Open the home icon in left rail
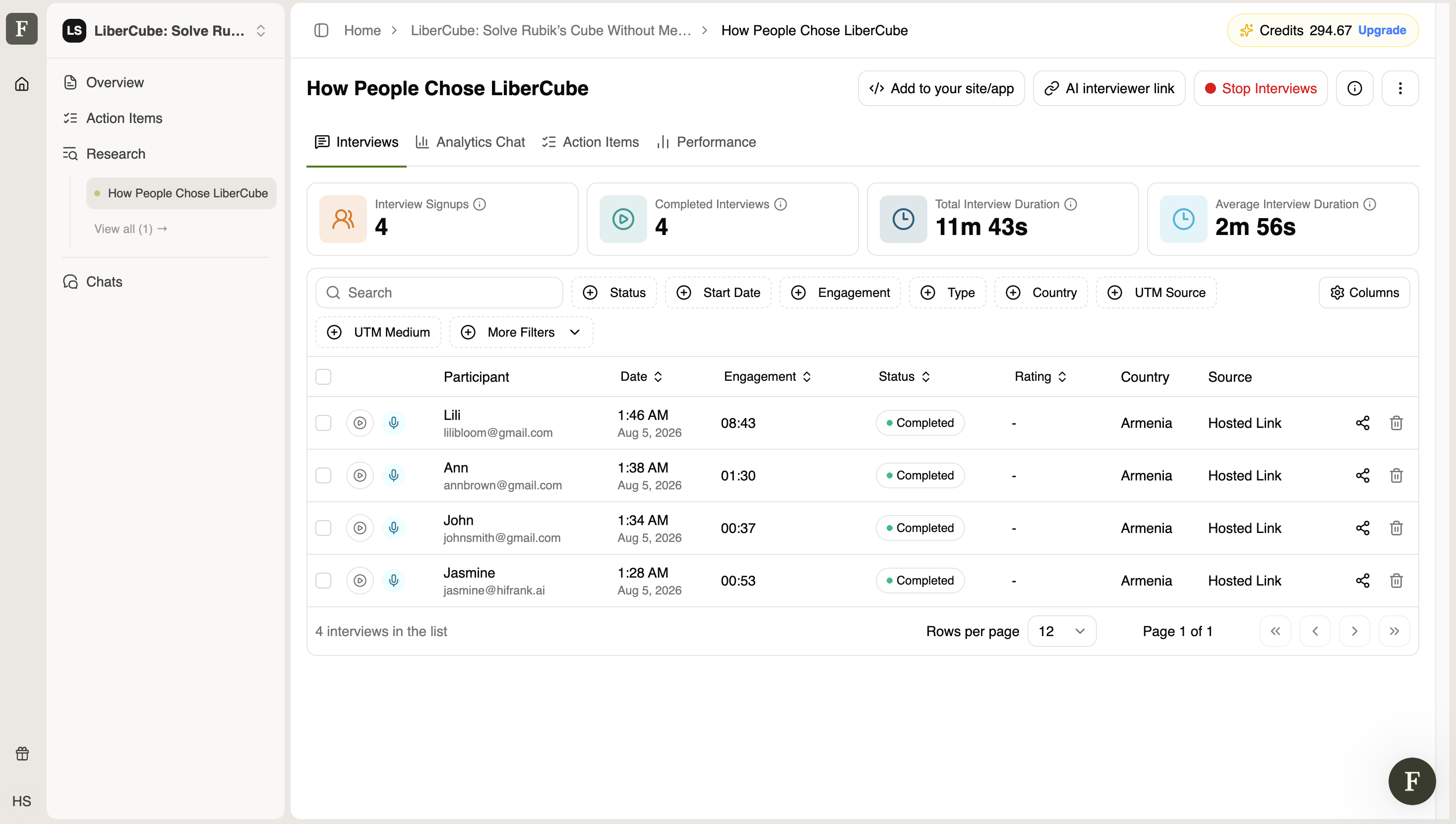The height and width of the screenshot is (824, 1456). 21,84
